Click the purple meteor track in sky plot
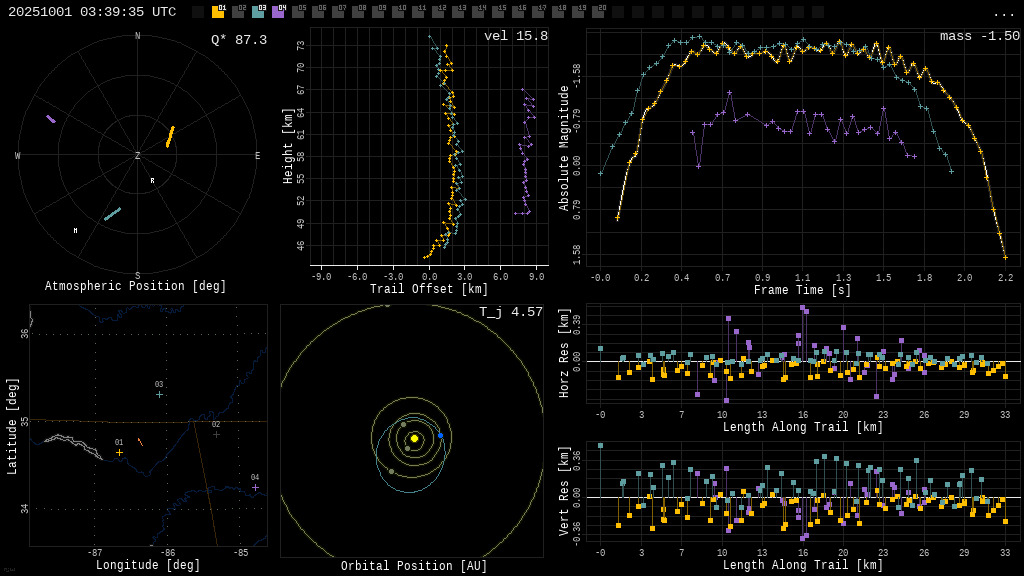 point(51,119)
